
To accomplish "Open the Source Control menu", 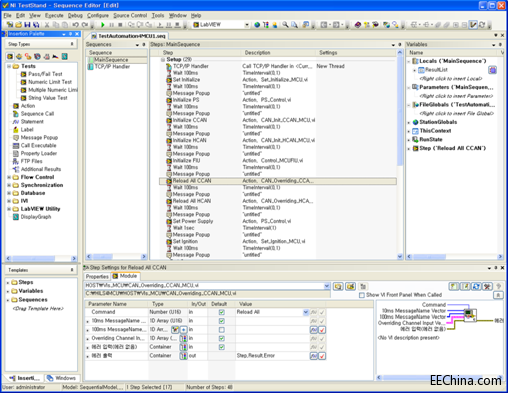I will click(130, 15).
